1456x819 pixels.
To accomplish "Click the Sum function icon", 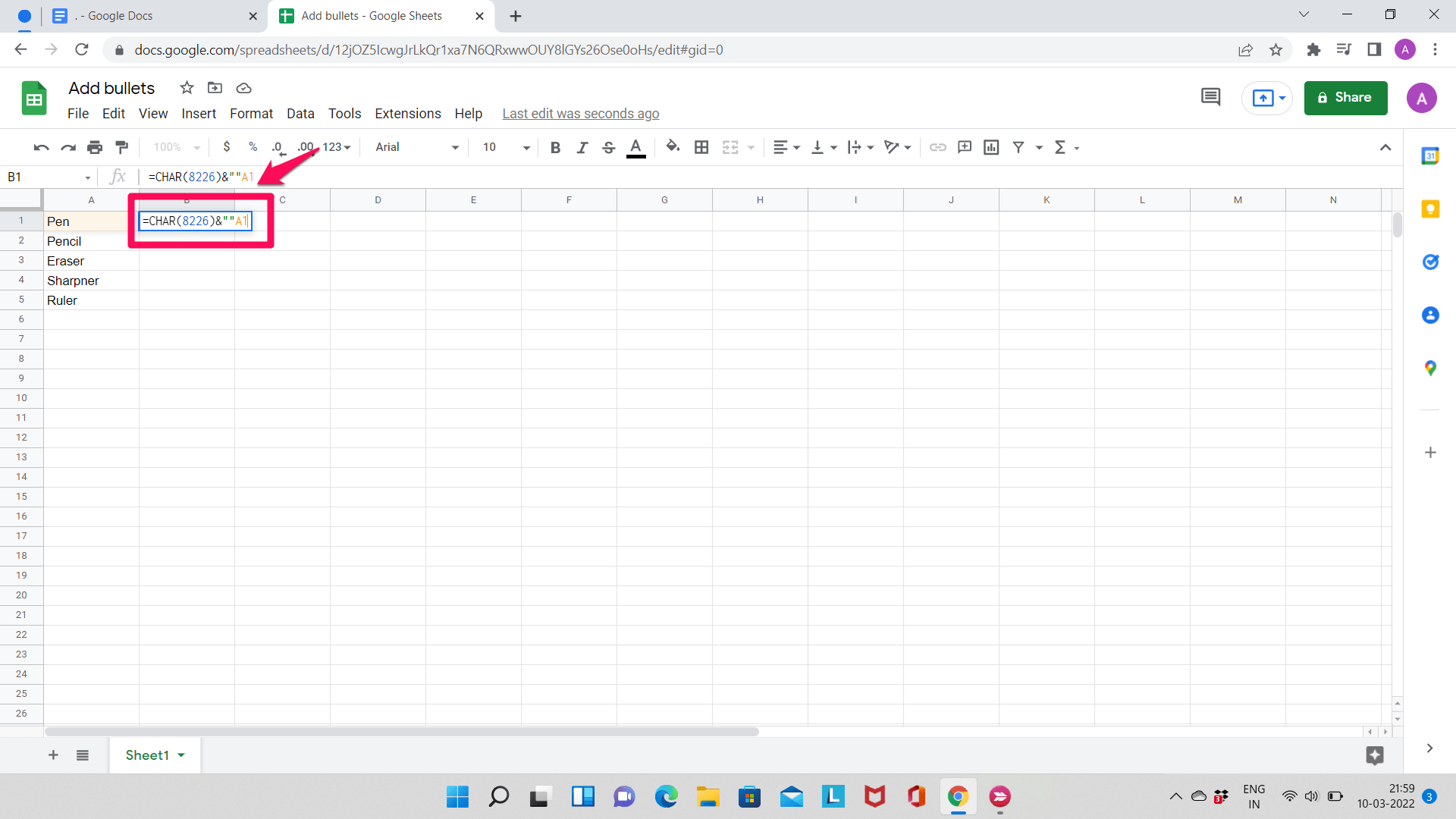I will 1059,147.
